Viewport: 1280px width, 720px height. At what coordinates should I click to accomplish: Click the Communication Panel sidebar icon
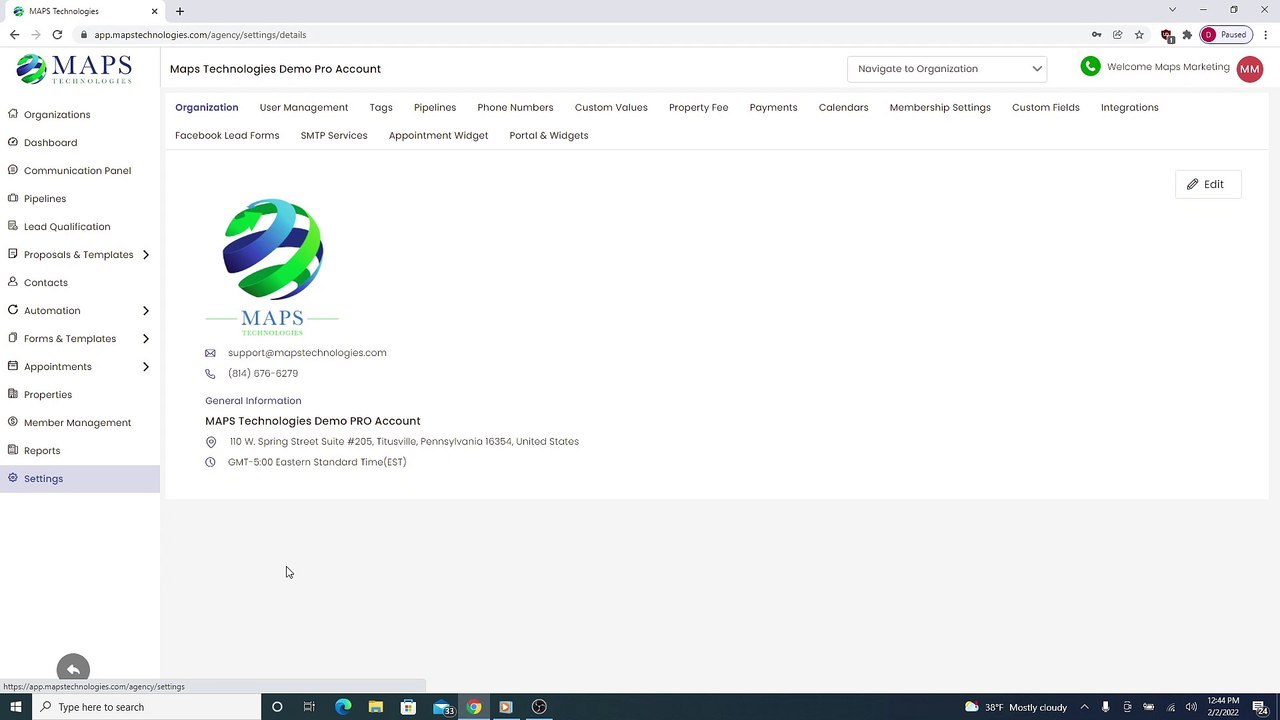[x=13, y=170]
